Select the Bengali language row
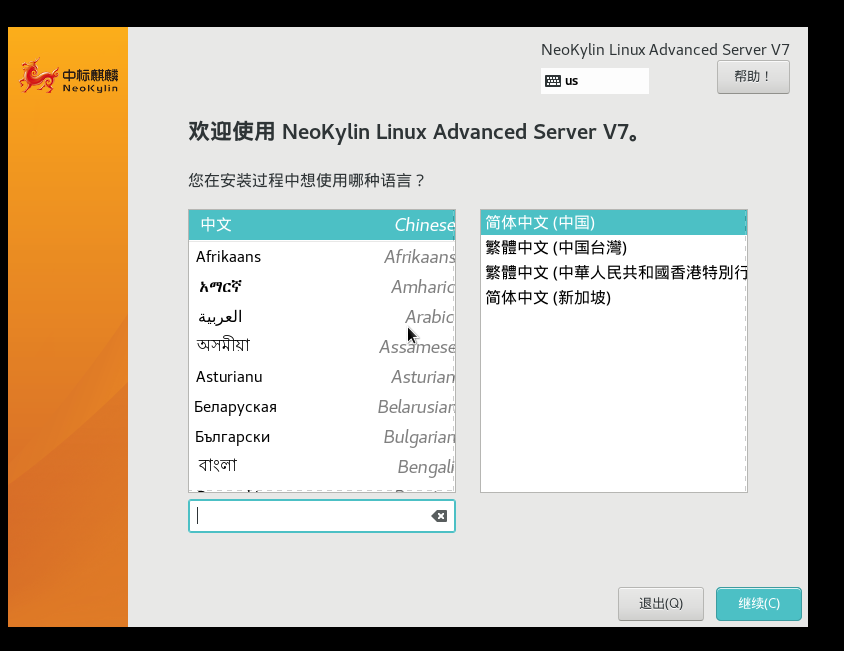The height and width of the screenshot is (651, 844). pos(322,467)
